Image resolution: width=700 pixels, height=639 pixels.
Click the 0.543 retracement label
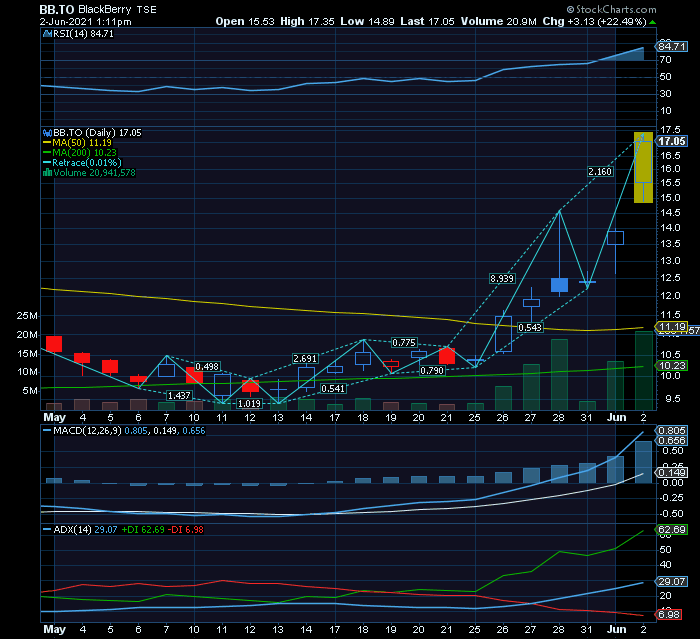pos(530,328)
